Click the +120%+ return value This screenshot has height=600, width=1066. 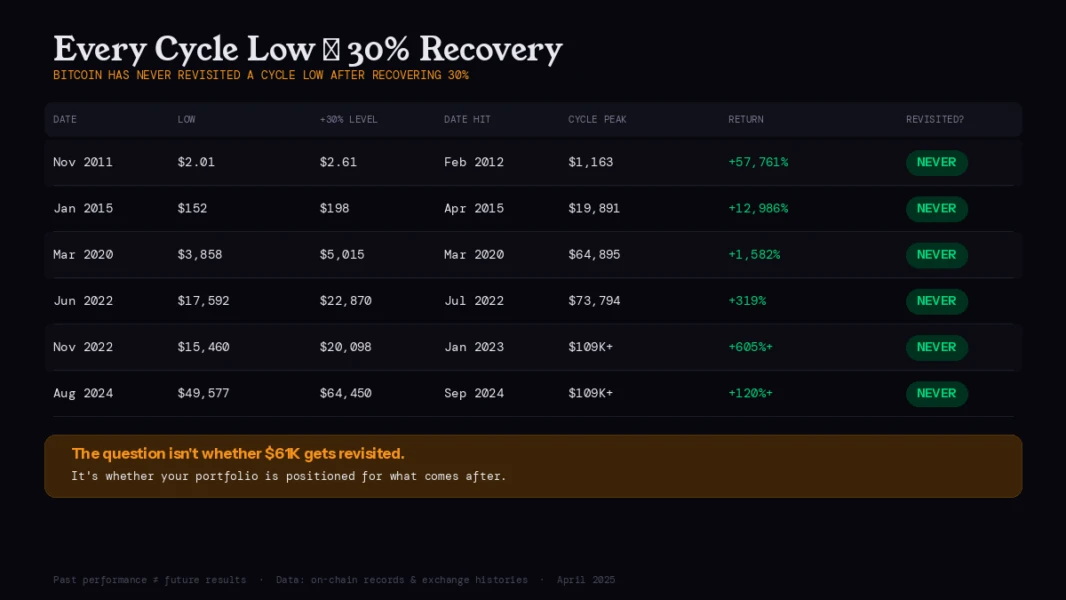pyautogui.click(x=750, y=394)
